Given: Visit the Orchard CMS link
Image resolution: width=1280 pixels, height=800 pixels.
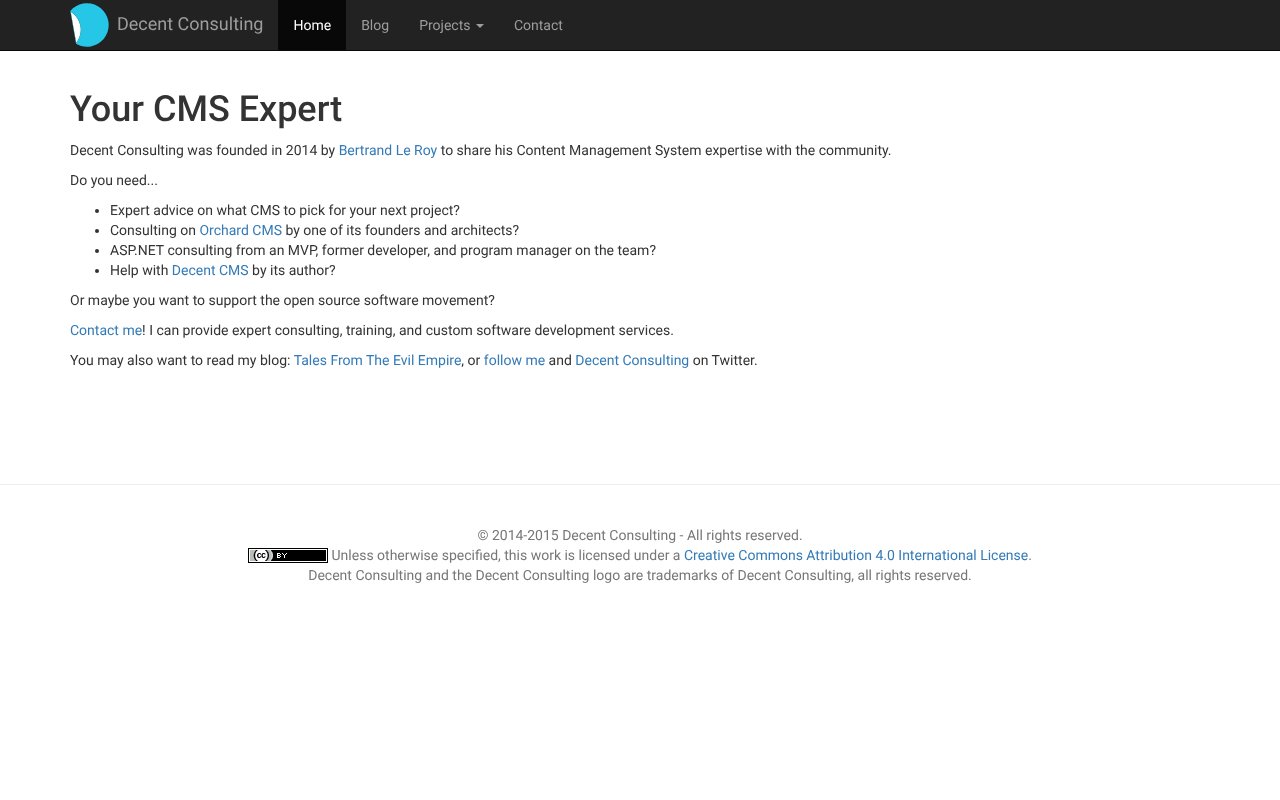Looking at the screenshot, I should click(x=240, y=230).
